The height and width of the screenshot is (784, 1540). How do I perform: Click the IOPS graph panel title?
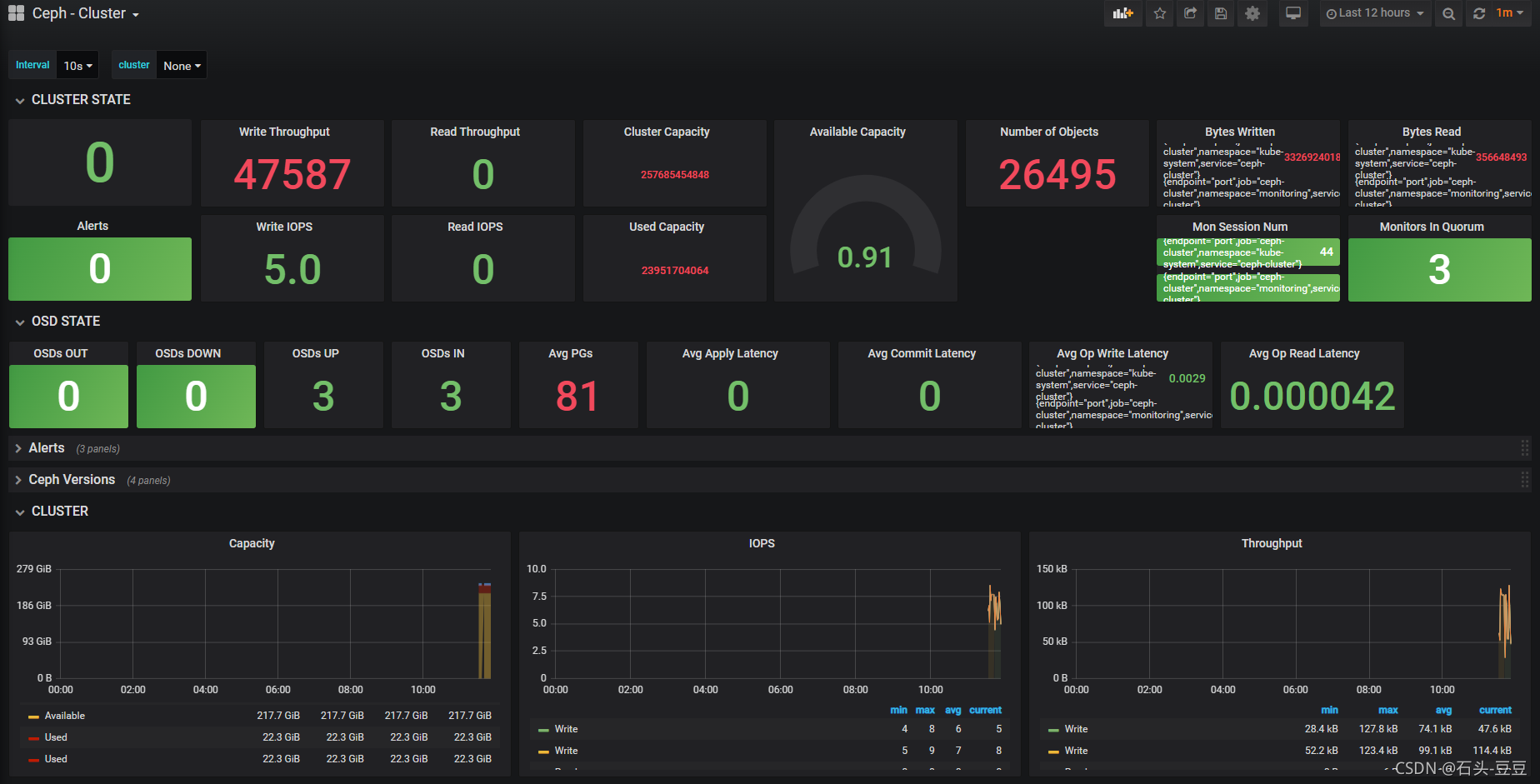[762, 543]
